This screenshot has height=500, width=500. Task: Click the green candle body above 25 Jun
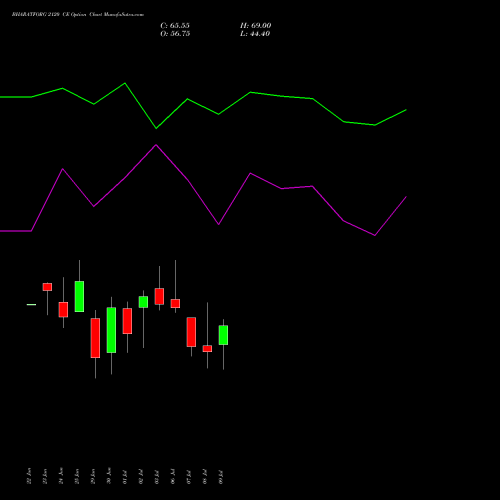(x=79, y=296)
